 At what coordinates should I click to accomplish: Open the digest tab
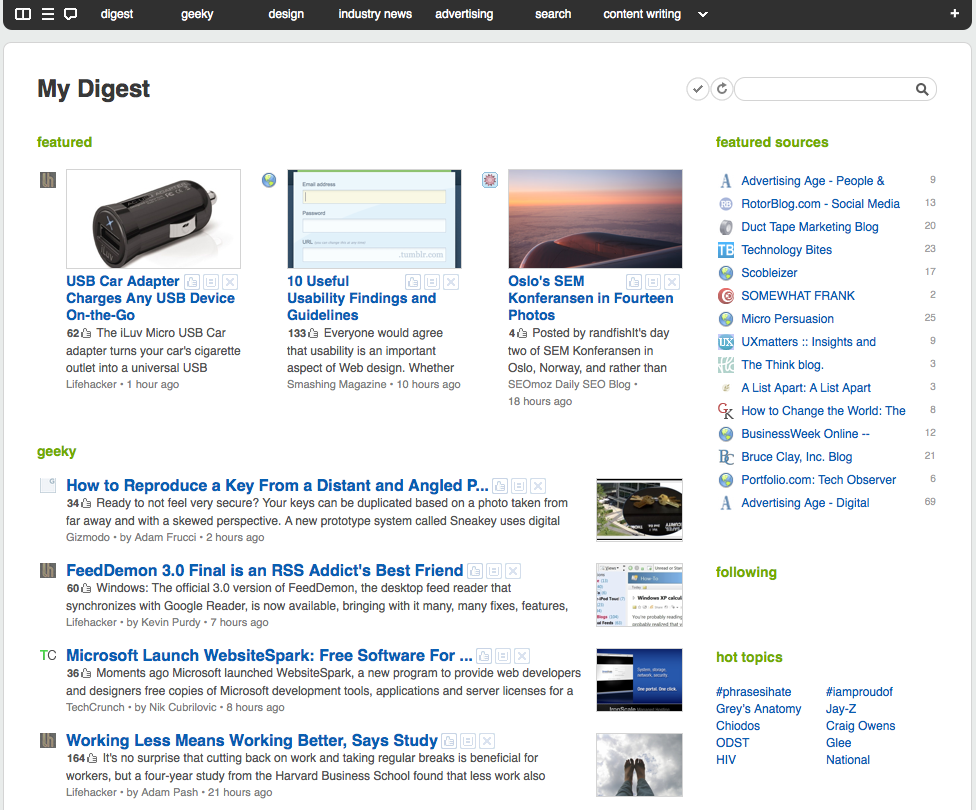pyautogui.click(x=116, y=14)
